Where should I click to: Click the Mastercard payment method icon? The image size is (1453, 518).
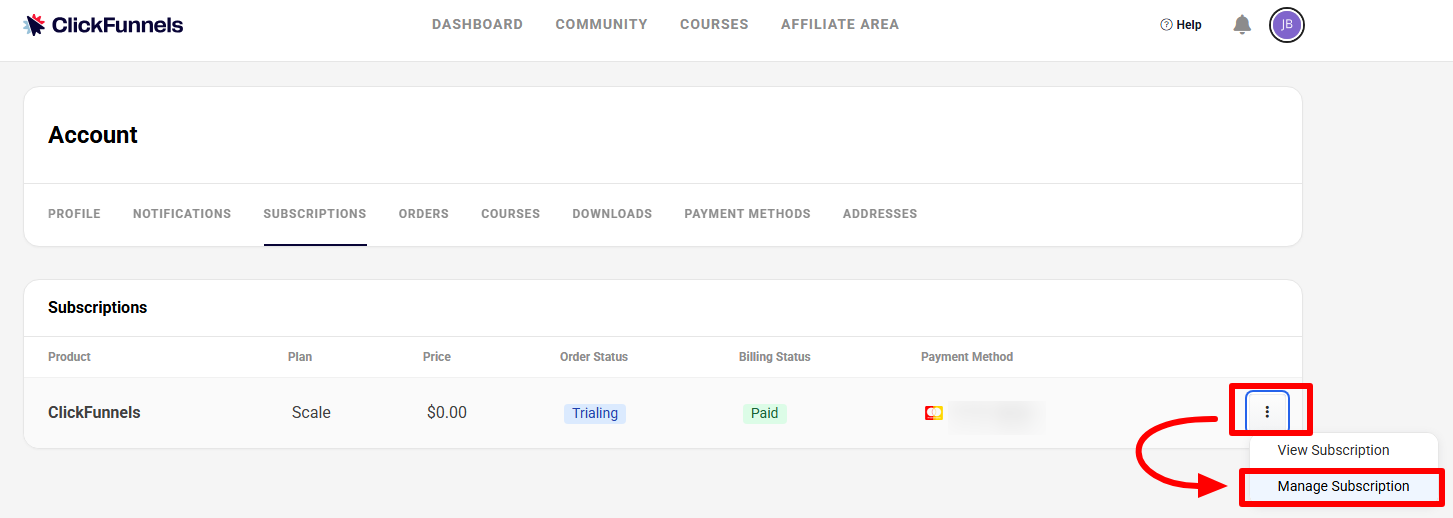pos(934,413)
